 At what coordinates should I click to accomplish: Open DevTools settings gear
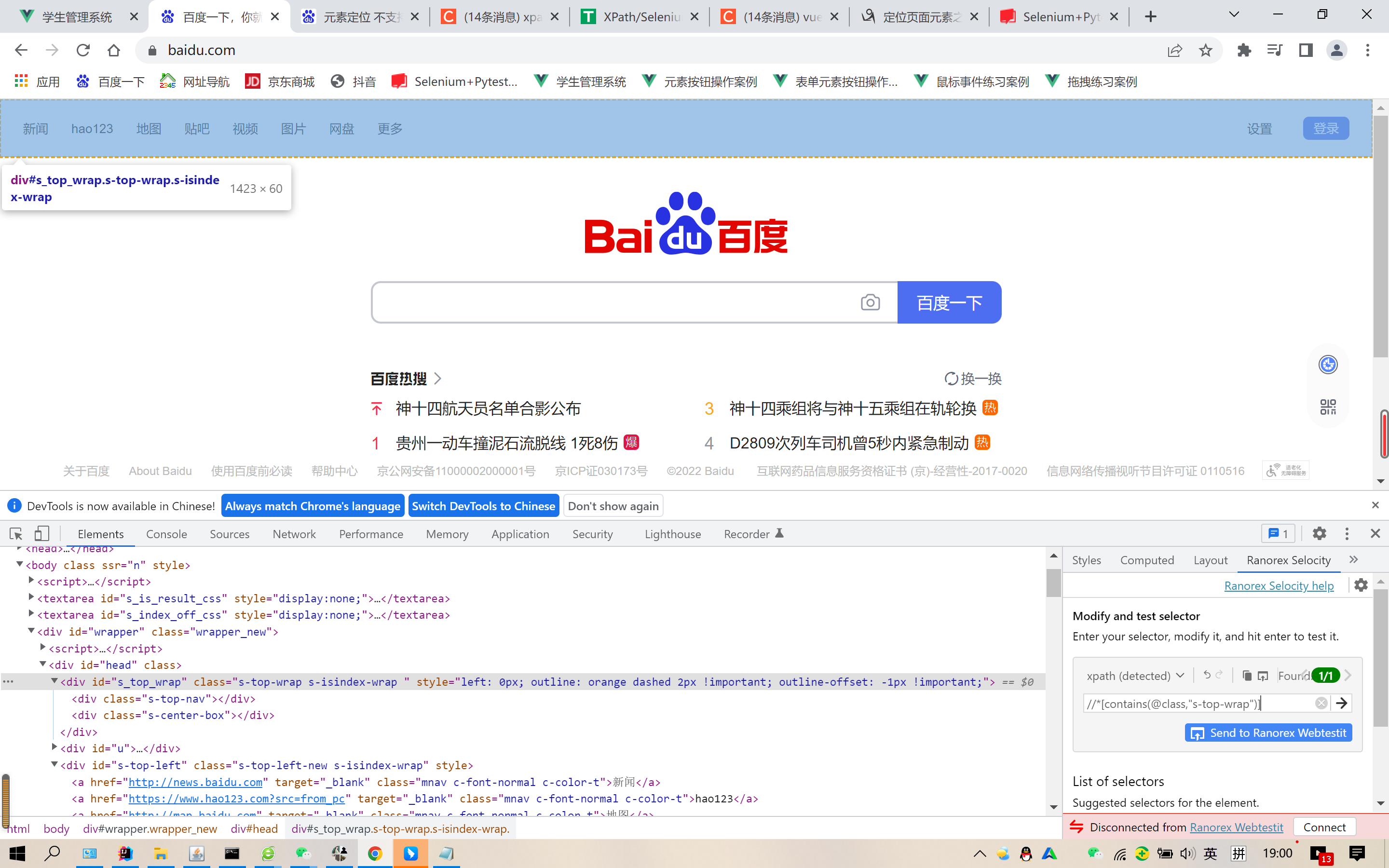(1320, 534)
